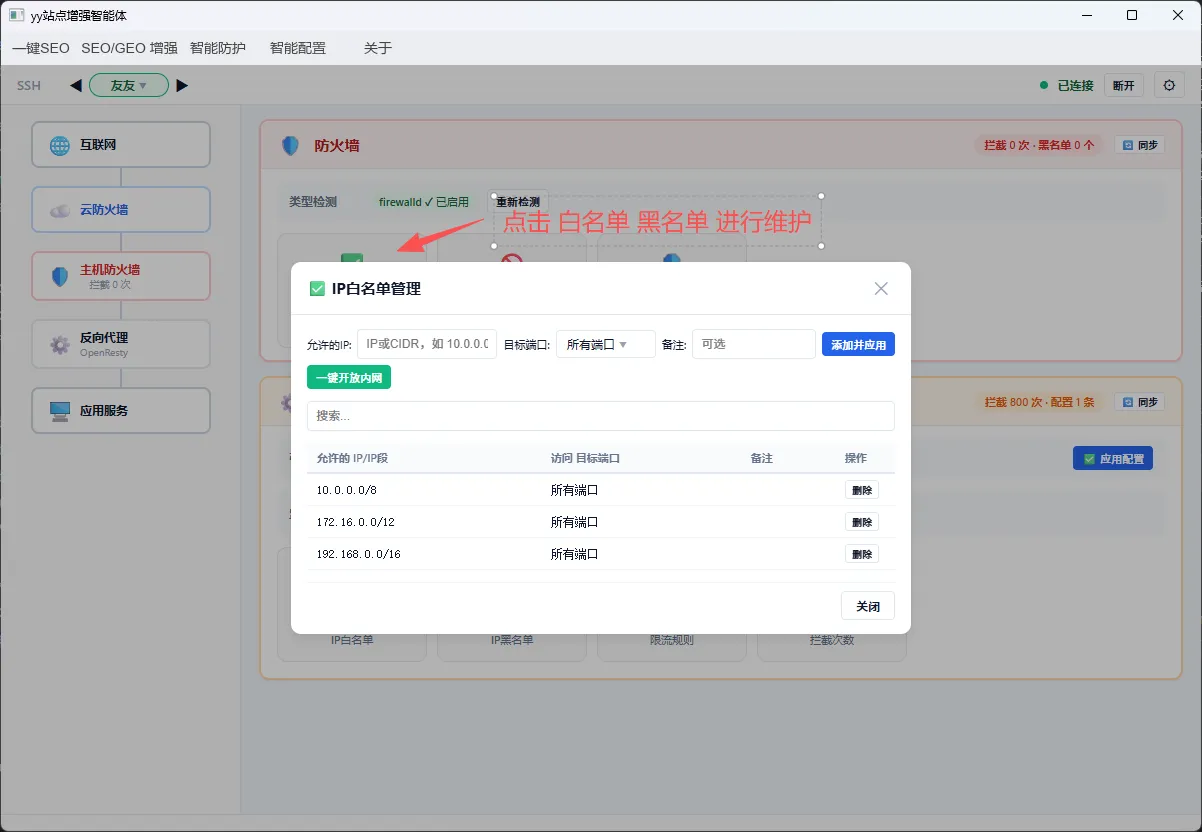Click the 拦截 800 次 · 配置 1 条 badge
1202x832 pixels.
[x=1039, y=402]
